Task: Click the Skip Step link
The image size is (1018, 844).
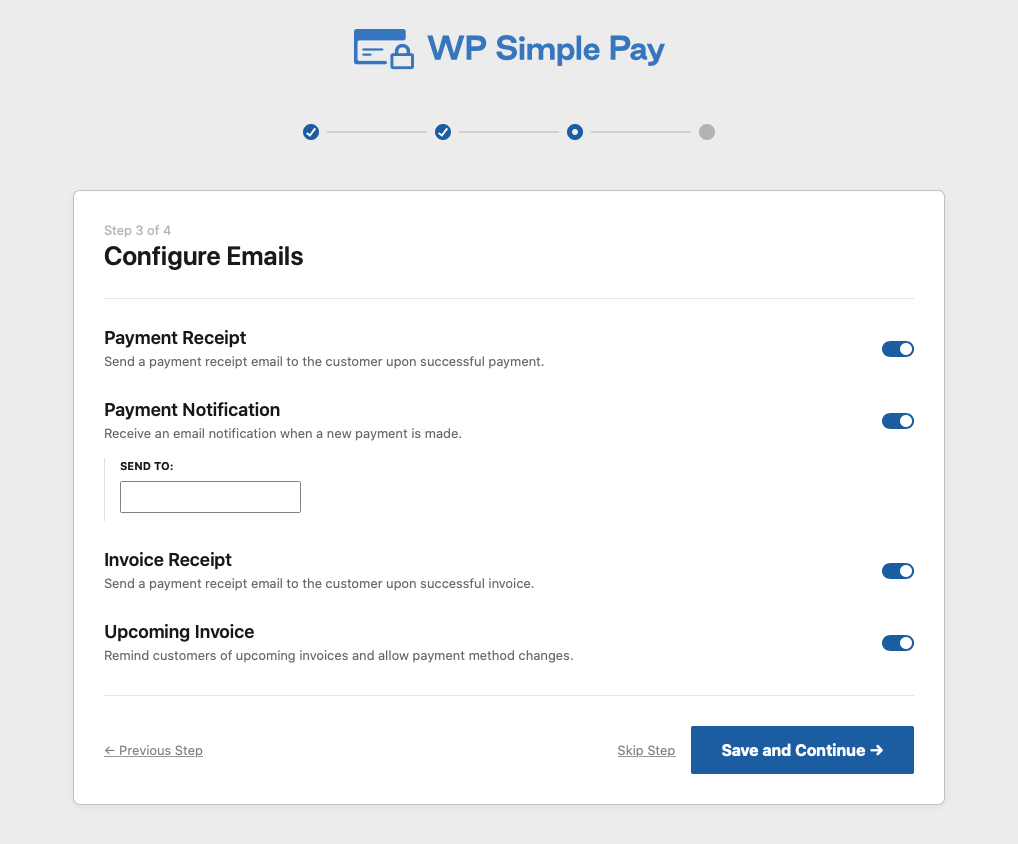Action: [646, 751]
